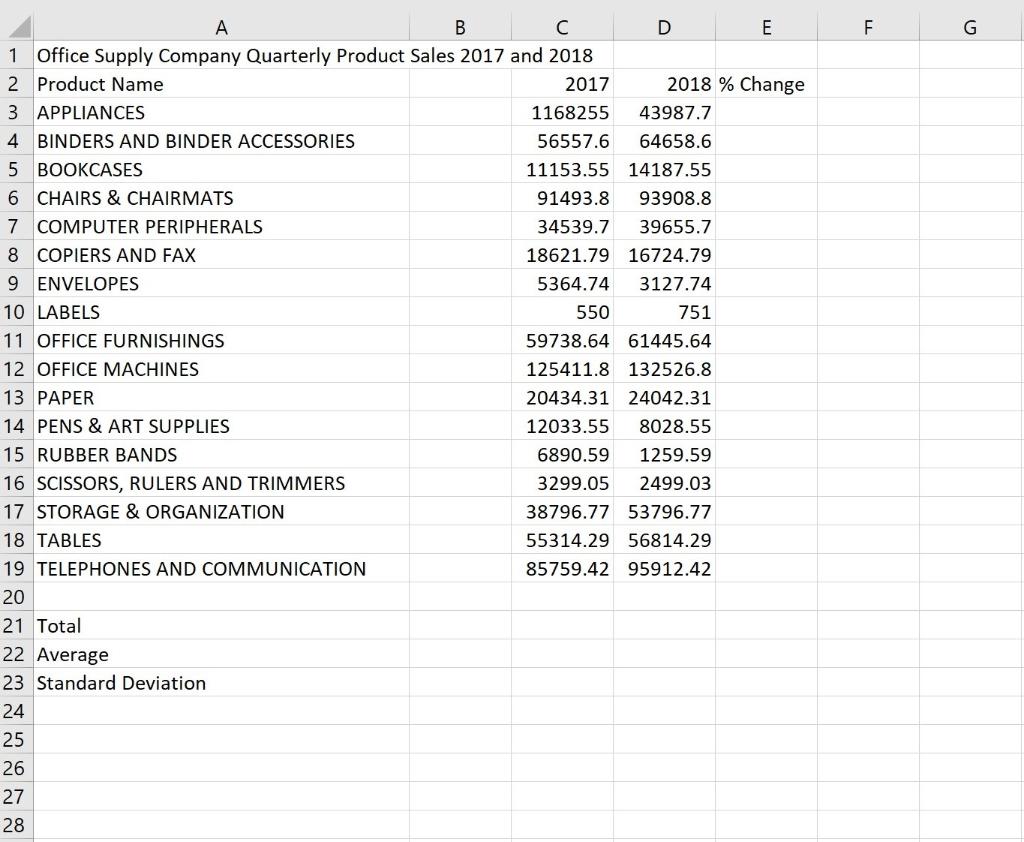Select row 21 header
This screenshot has height=842, width=1024.
click(x=14, y=626)
